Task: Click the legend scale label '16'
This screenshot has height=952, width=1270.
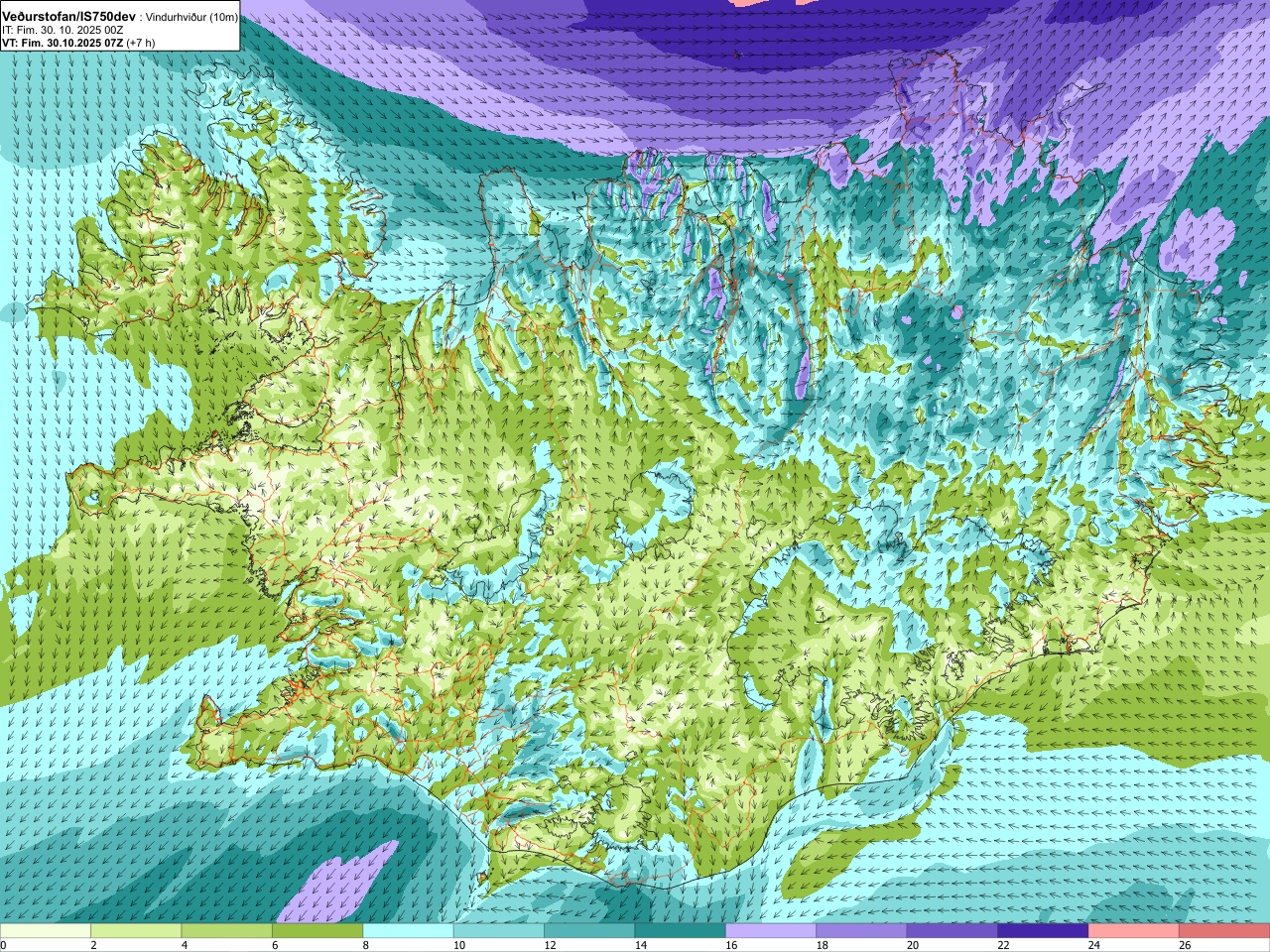Action: [x=732, y=945]
